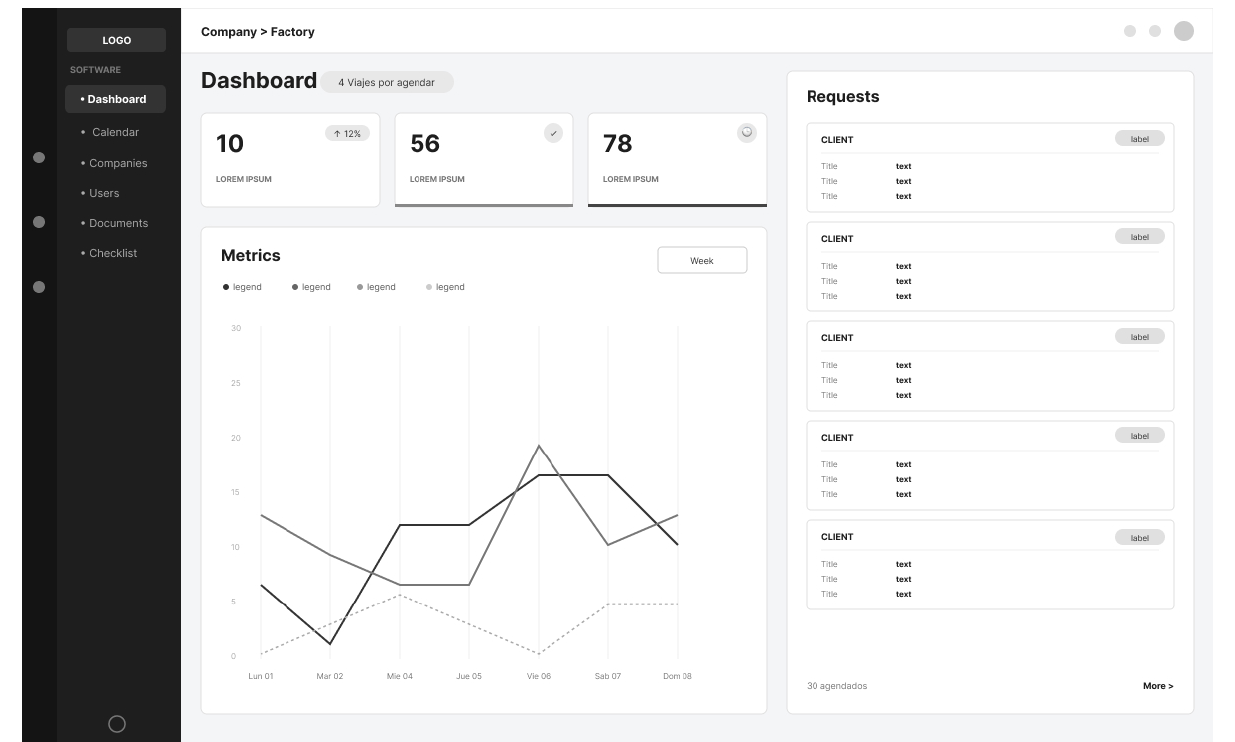Toggle the legend entry with the darkest dot
The image size is (1235, 742).
pyautogui.click(x=242, y=287)
